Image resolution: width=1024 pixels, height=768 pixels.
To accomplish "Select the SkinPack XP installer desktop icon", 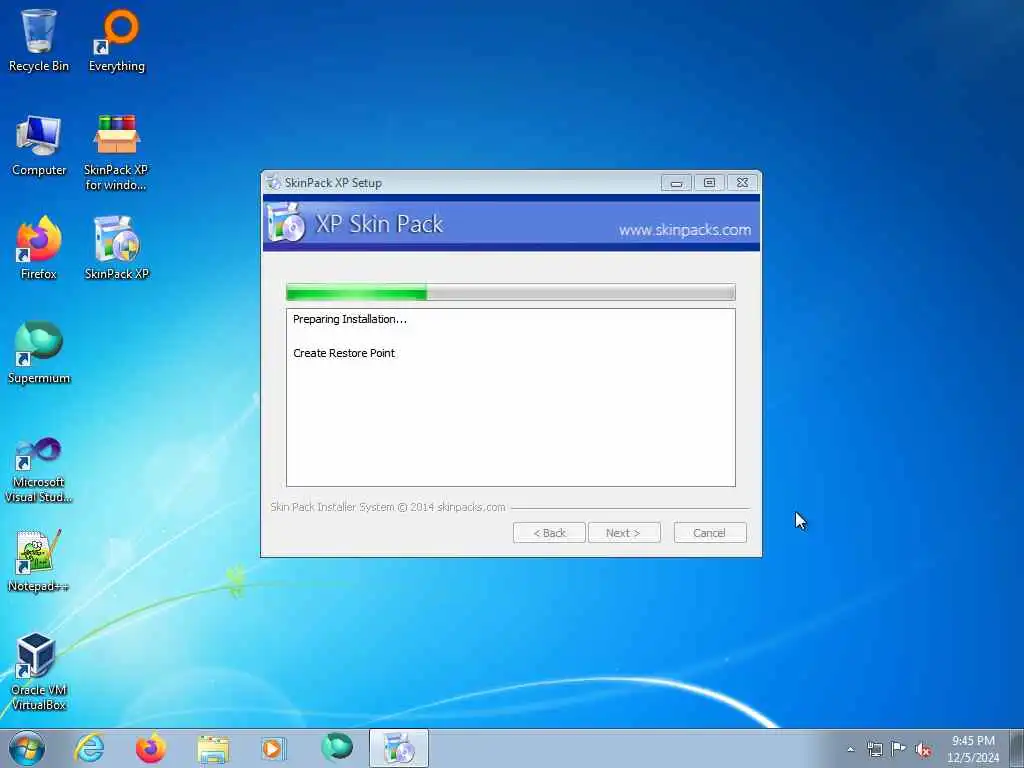I will [x=117, y=248].
